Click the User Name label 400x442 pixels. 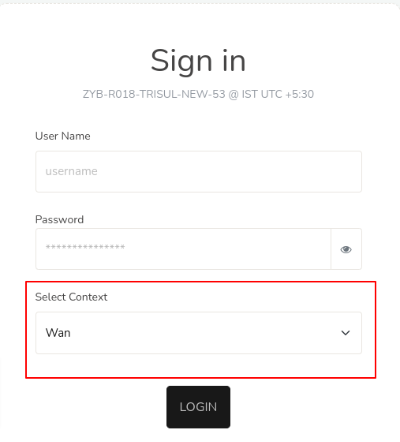(63, 136)
